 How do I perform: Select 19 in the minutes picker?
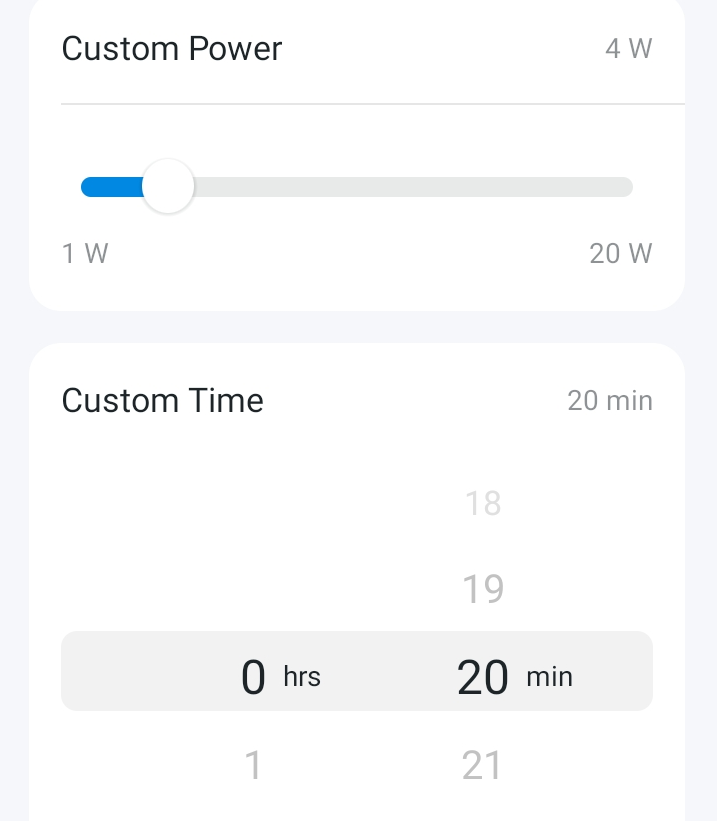483,589
